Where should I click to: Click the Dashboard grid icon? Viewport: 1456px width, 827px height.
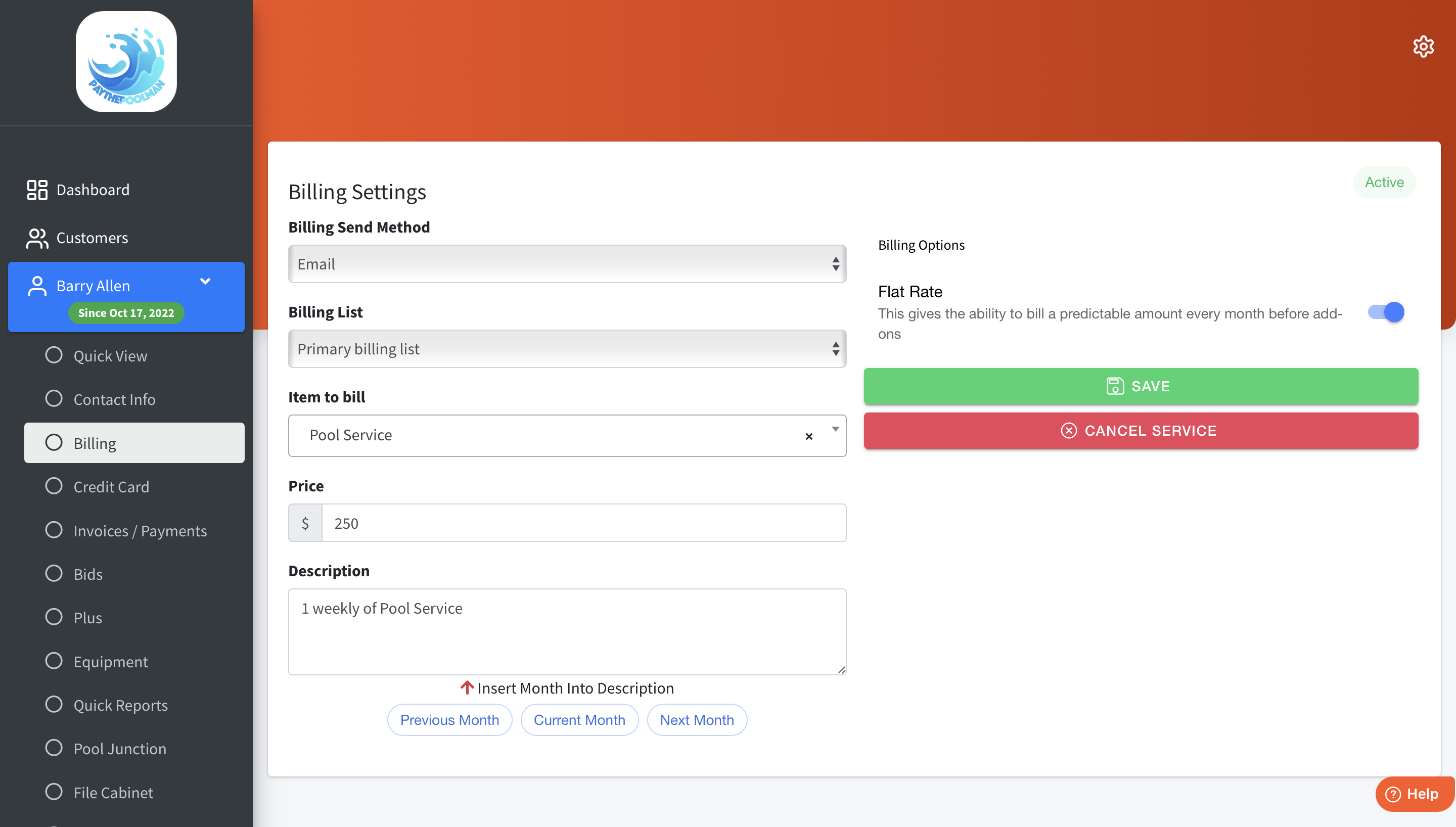pyautogui.click(x=37, y=190)
